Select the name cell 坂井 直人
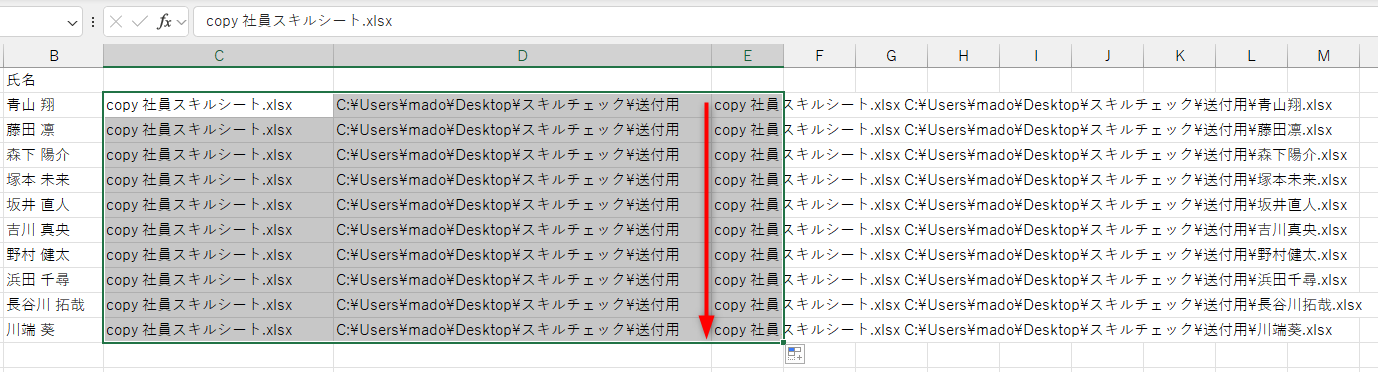Viewport: 1378px width, 372px height. click(x=53, y=204)
